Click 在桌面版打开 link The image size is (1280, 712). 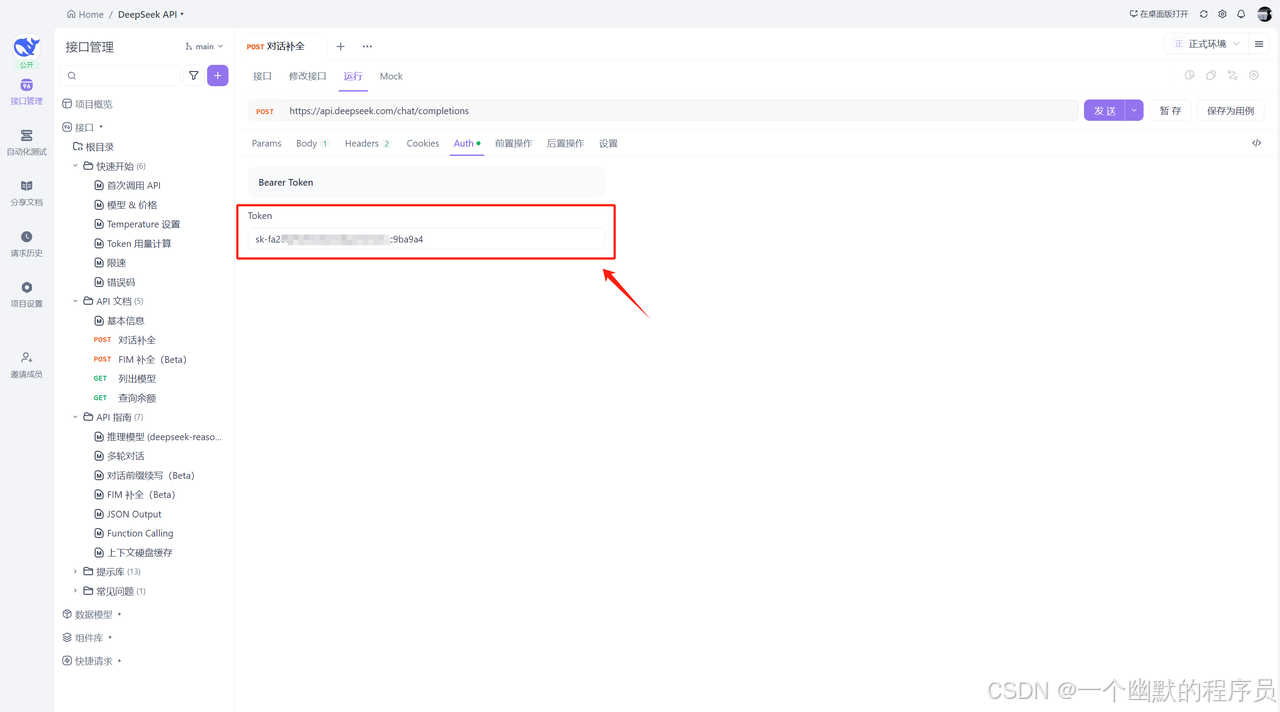(1159, 14)
